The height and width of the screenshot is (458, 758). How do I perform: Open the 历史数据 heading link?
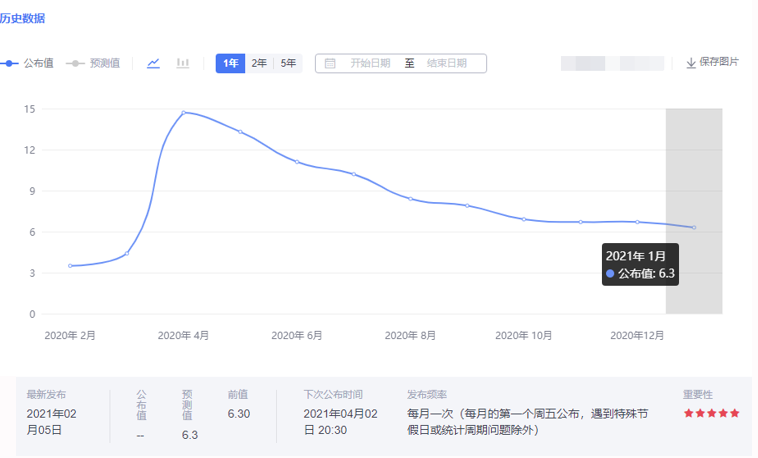pyautogui.click(x=22, y=18)
